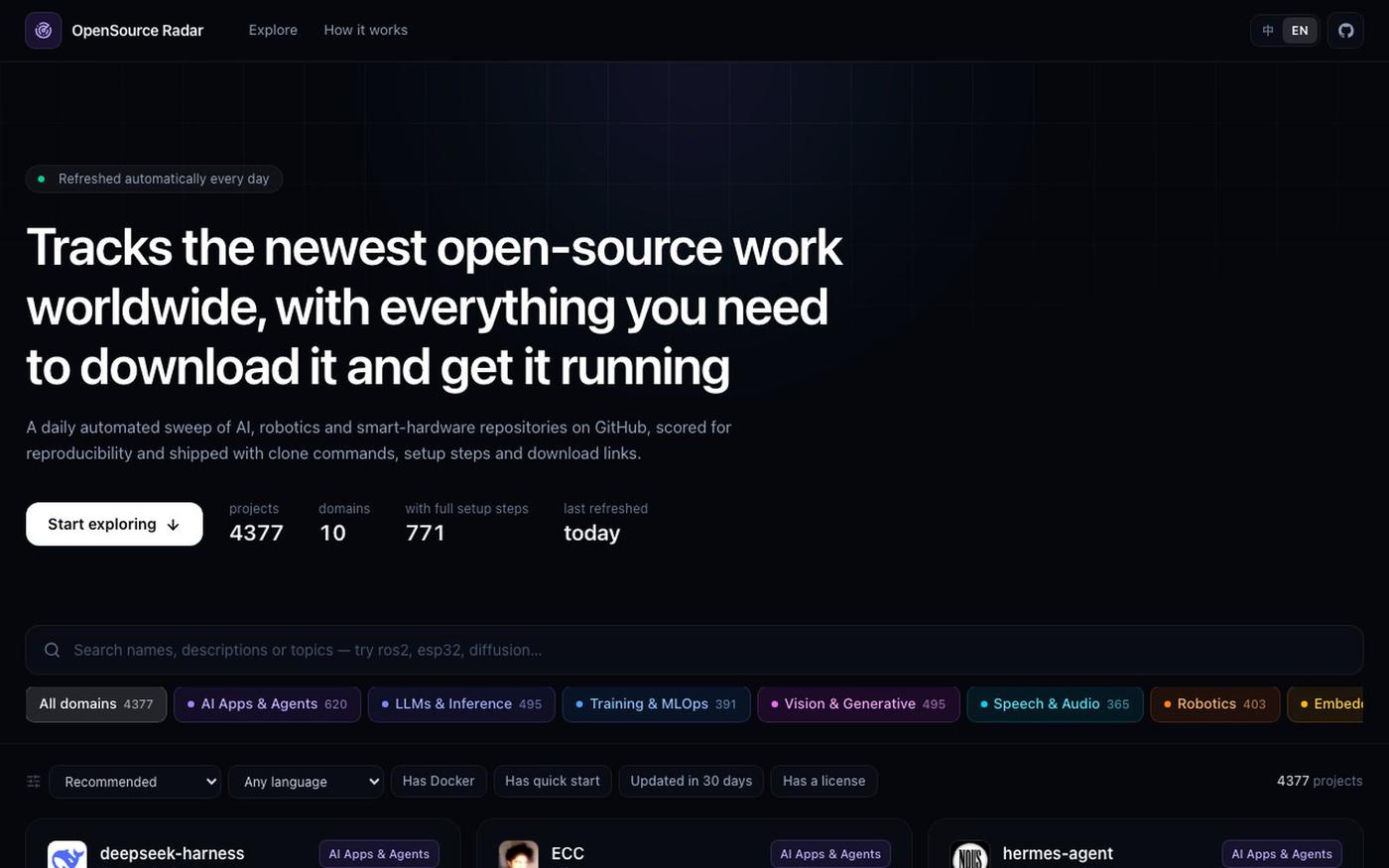This screenshot has width=1389, height=868.
Task: Click the filter sliders icon
Action: point(34,782)
